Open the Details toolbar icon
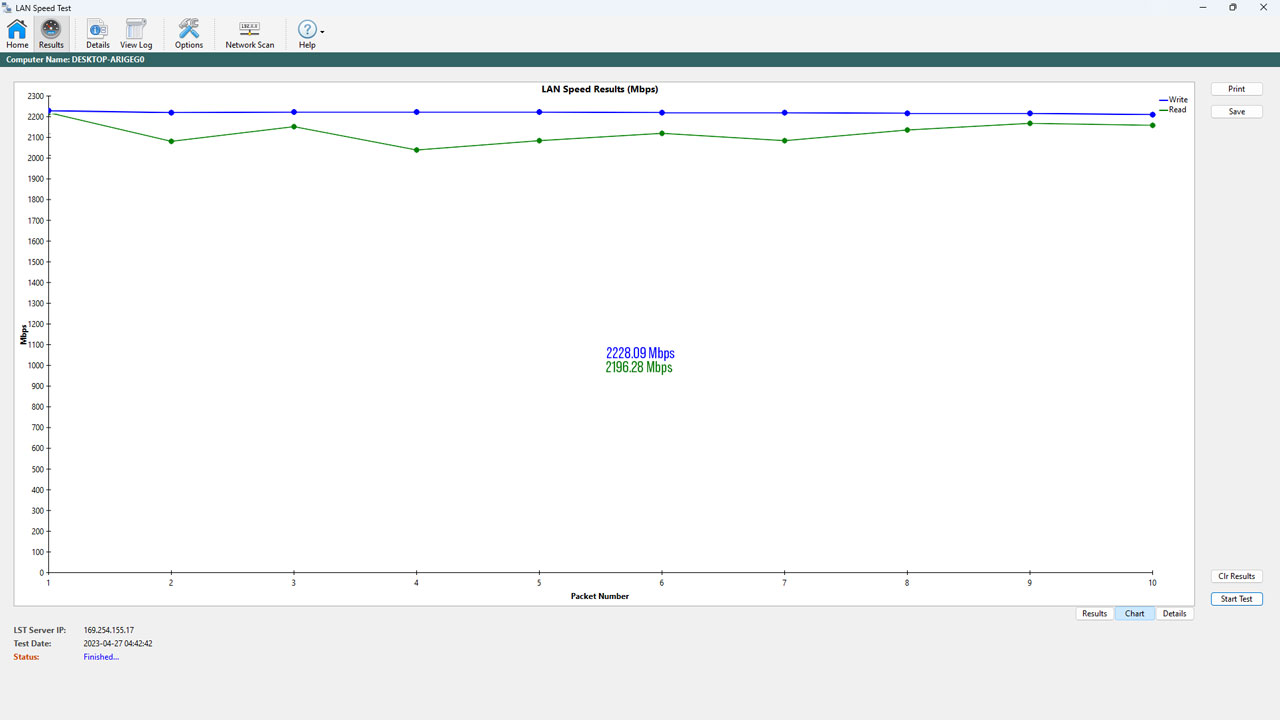The image size is (1280, 720). pos(98,34)
